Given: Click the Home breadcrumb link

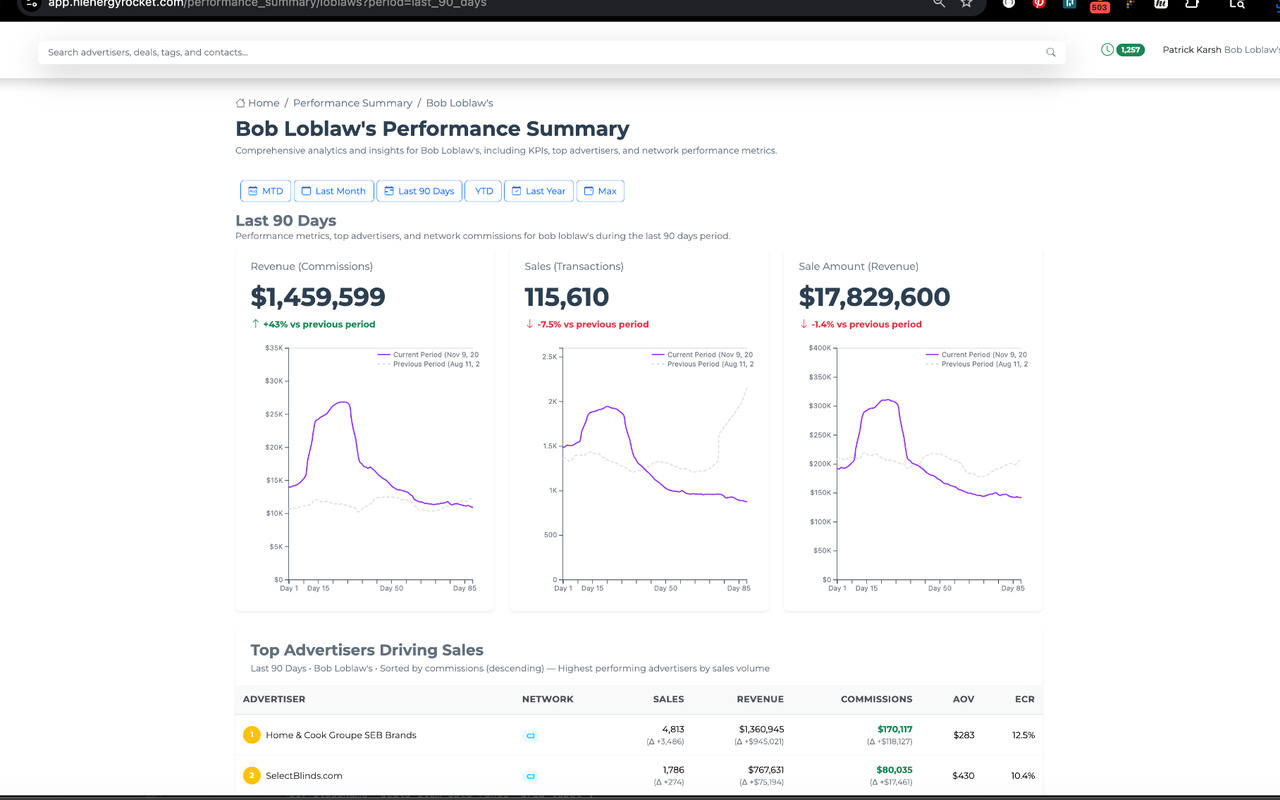Looking at the screenshot, I should click(x=258, y=103).
